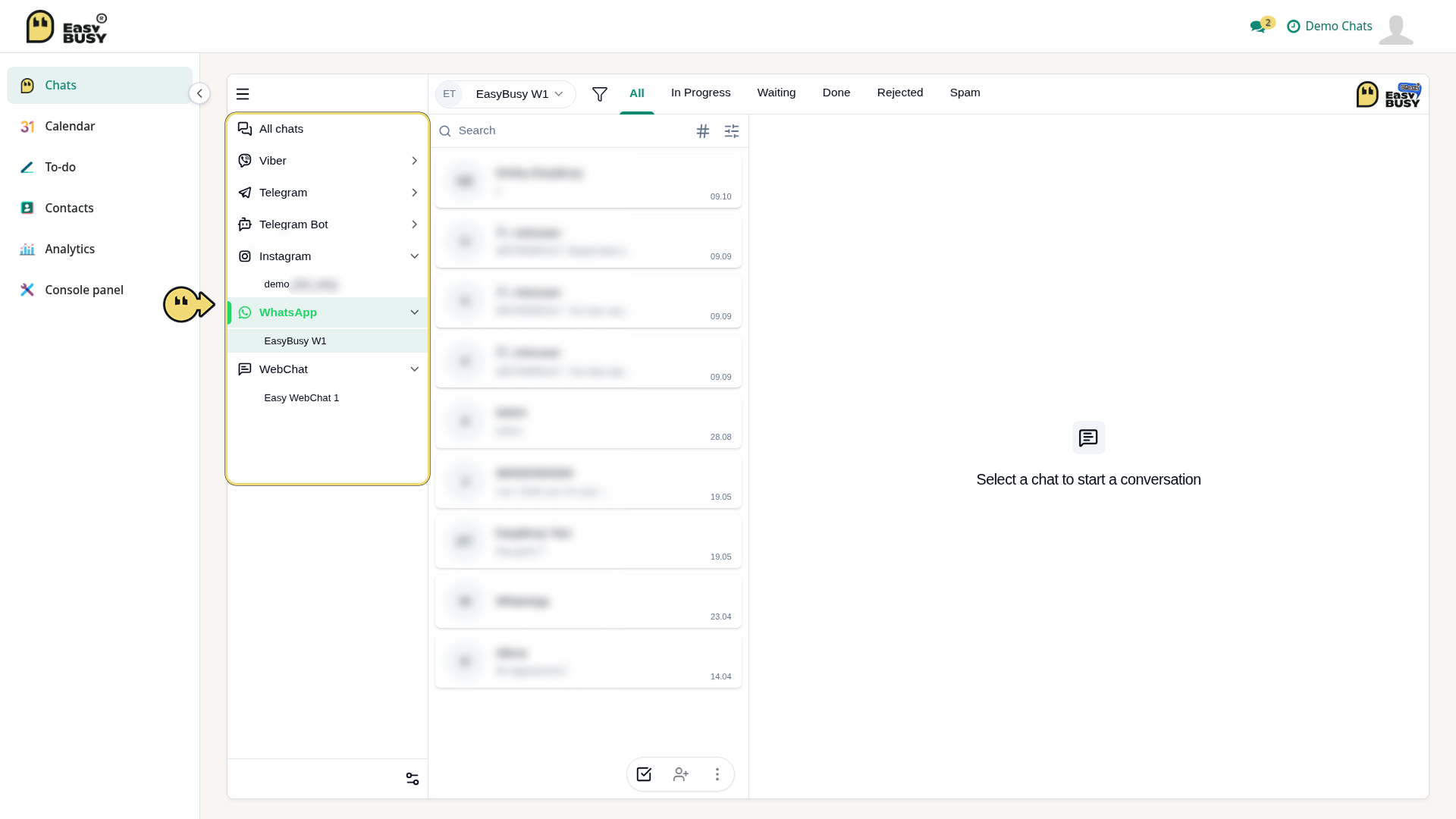Click the Demo Chats link in header
Screen dimensions: 1456x819
1329,26
